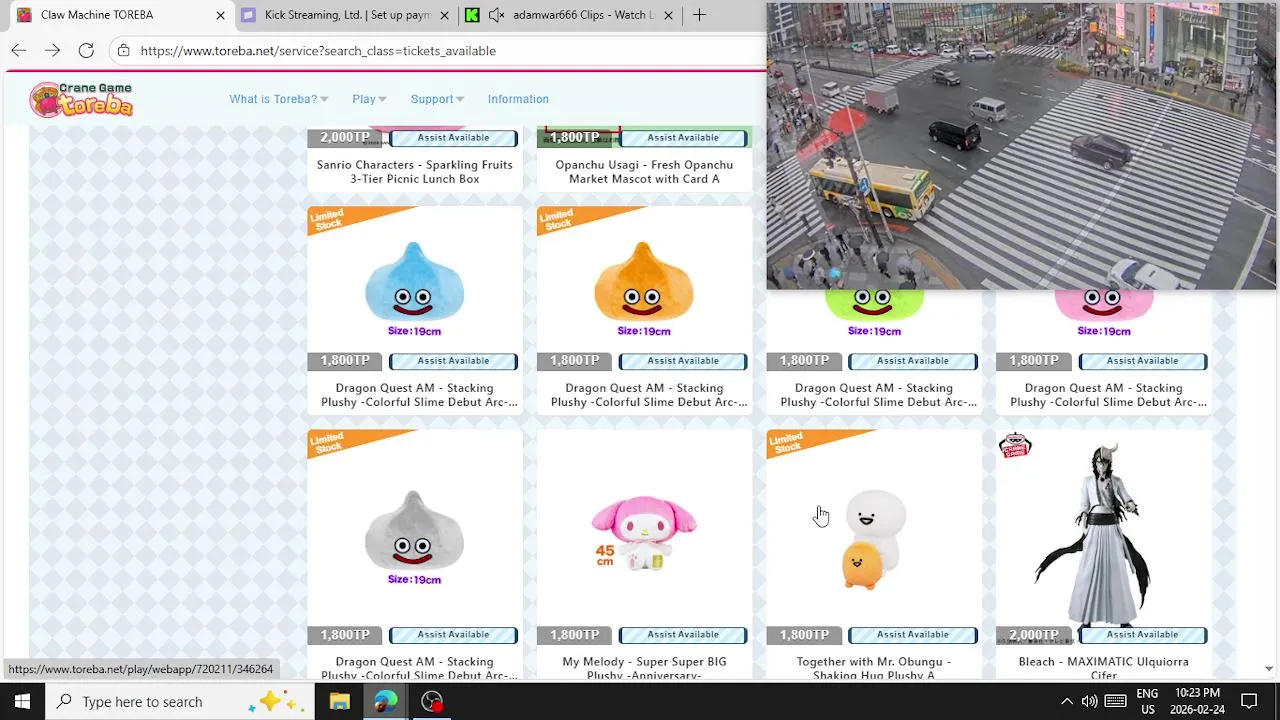The image size is (1280, 720).
Task: Click the Edge browser taskbar icon
Action: pyautogui.click(x=386, y=701)
